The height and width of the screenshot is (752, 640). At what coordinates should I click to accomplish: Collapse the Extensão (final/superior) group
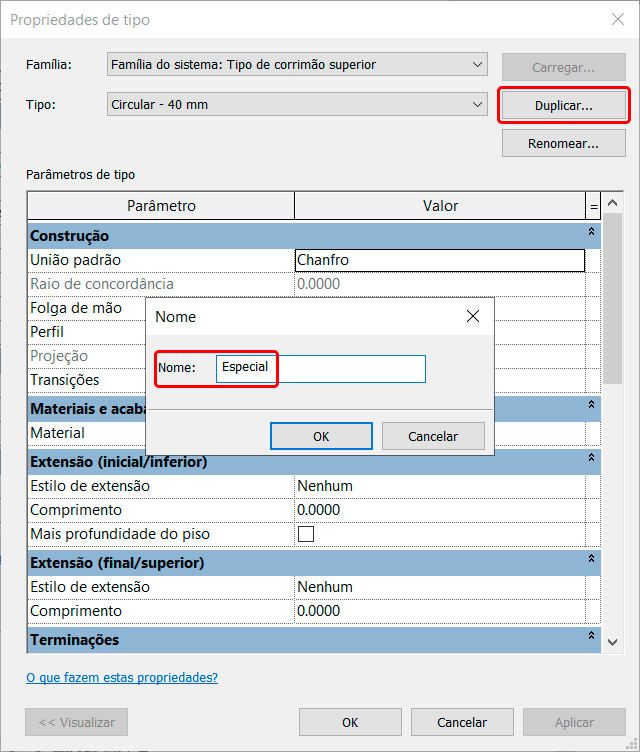pyautogui.click(x=591, y=559)
